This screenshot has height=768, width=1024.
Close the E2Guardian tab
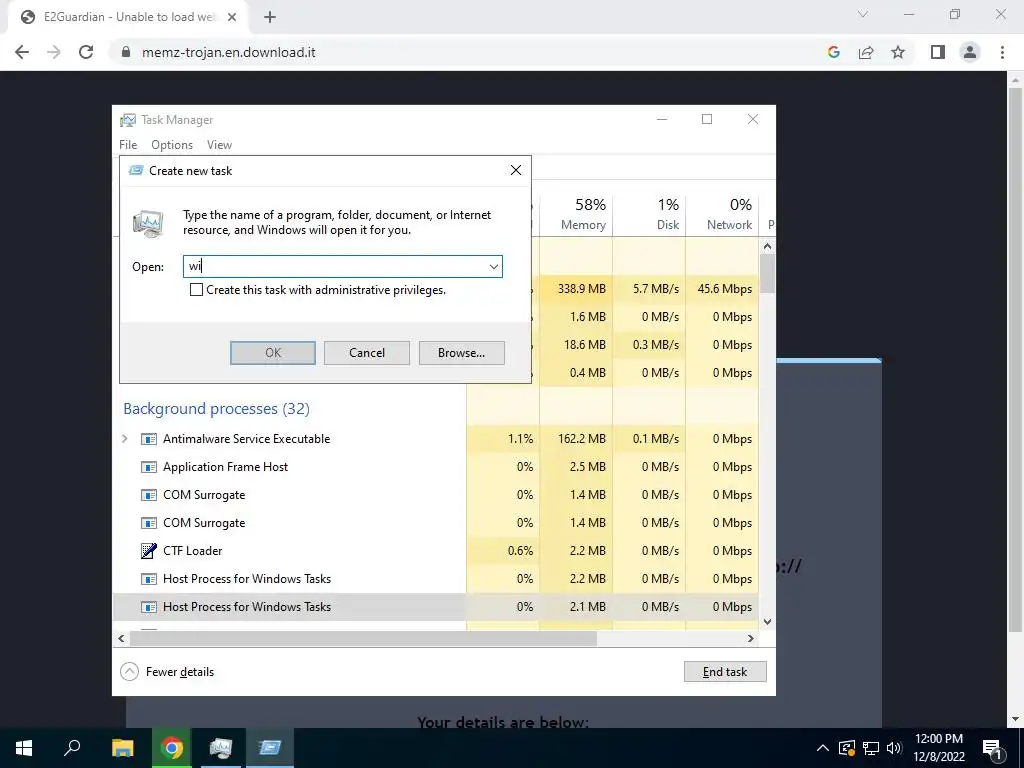232,17
